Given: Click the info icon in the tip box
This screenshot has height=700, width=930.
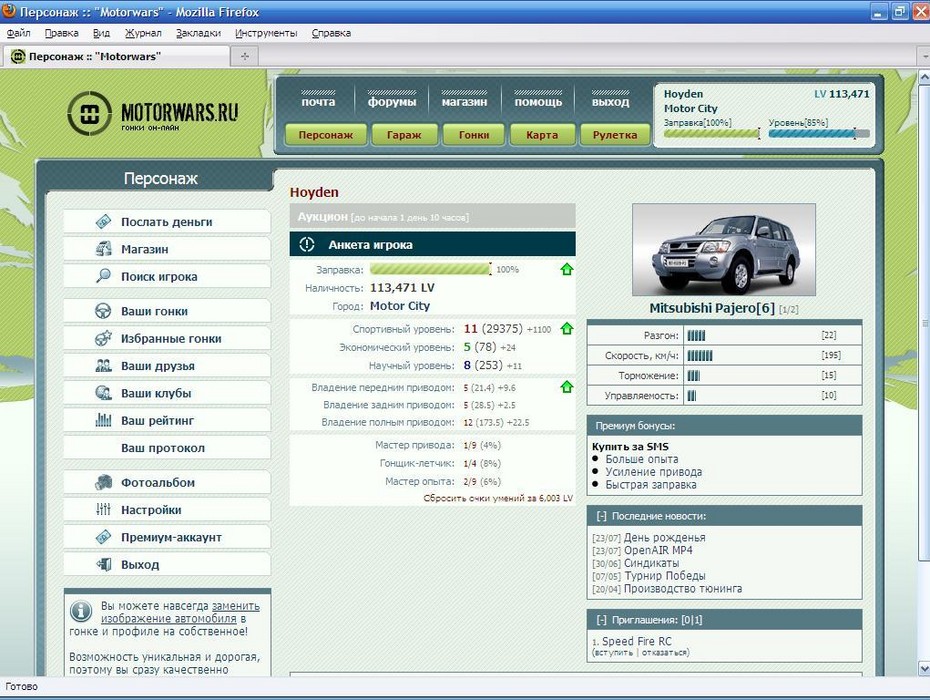Looking at the screenshot, I should point(81,610).
